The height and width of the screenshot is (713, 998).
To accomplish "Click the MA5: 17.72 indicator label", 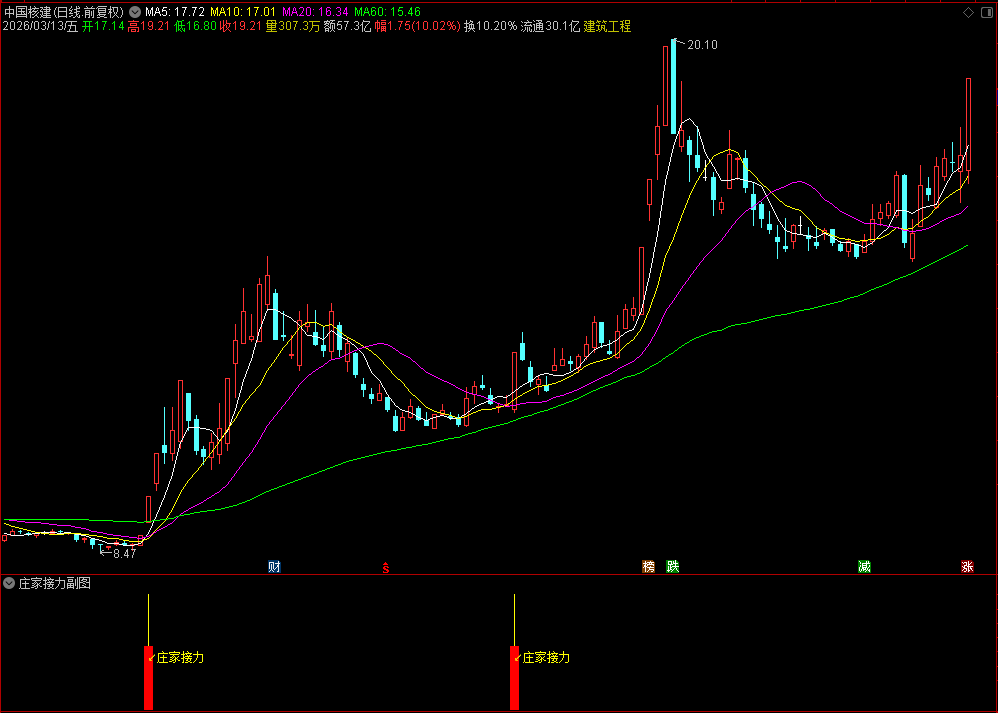I will [175, 12].
